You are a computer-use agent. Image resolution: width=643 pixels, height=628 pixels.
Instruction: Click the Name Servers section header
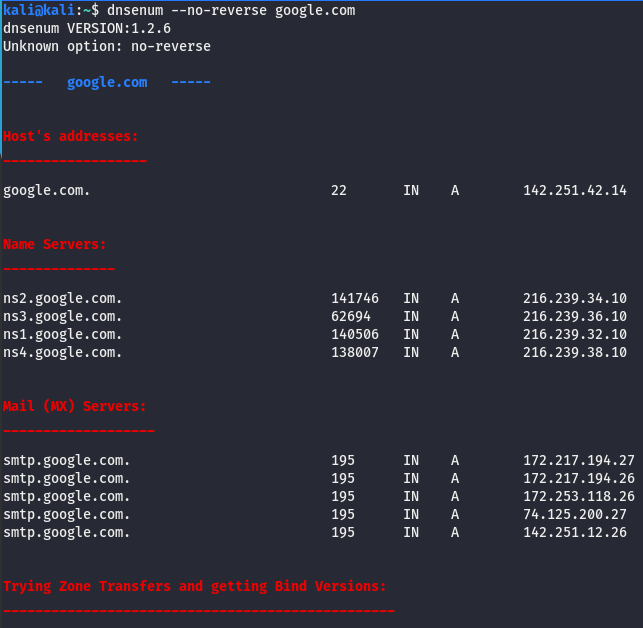point(55,244)
